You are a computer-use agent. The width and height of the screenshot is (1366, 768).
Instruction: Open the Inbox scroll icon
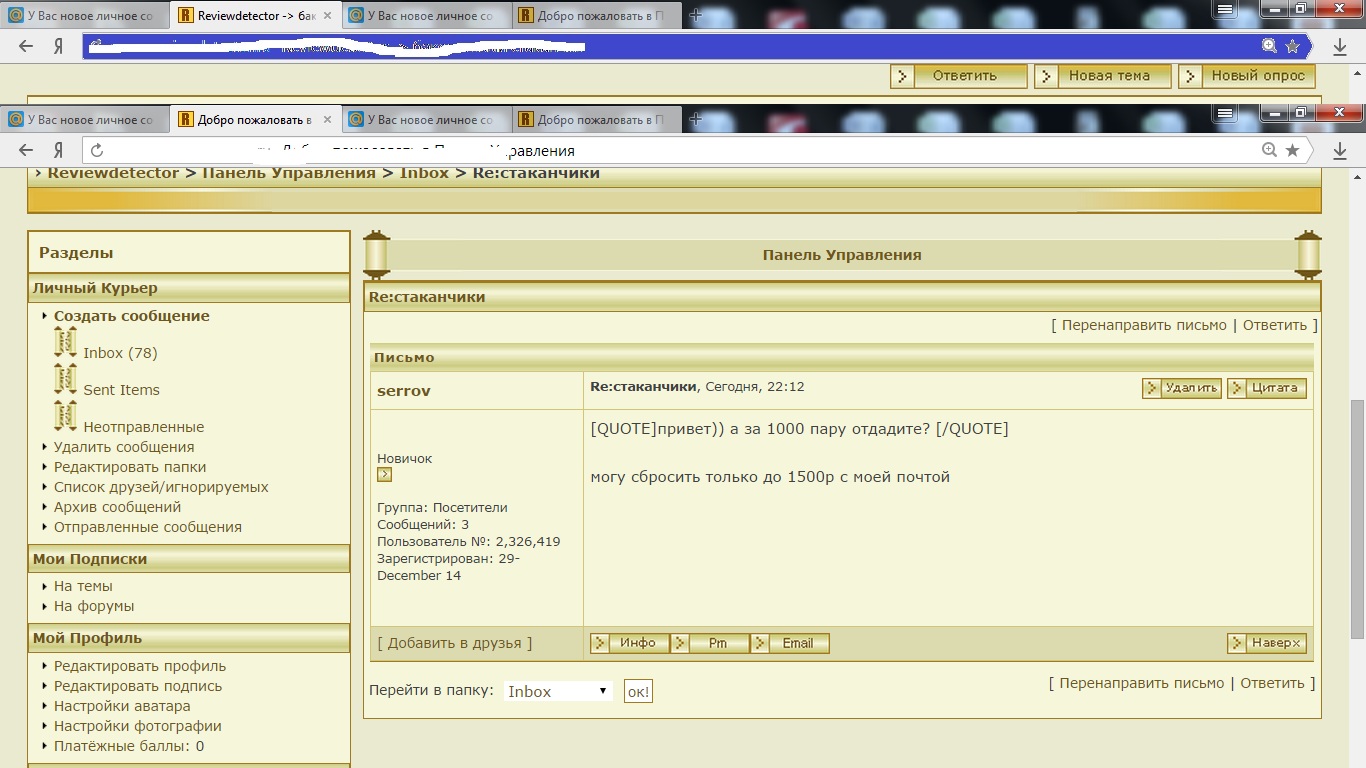[x=65, y=343]
